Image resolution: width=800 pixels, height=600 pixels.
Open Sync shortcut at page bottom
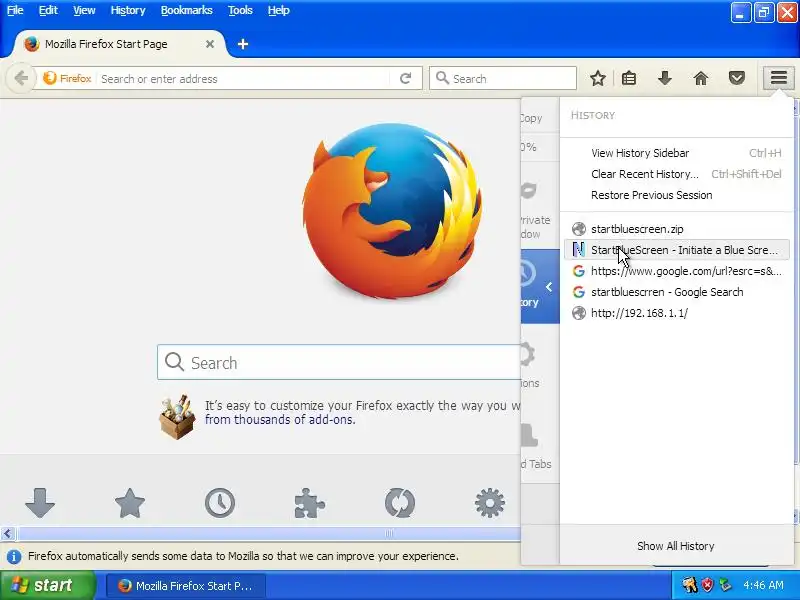click(400, 503)
